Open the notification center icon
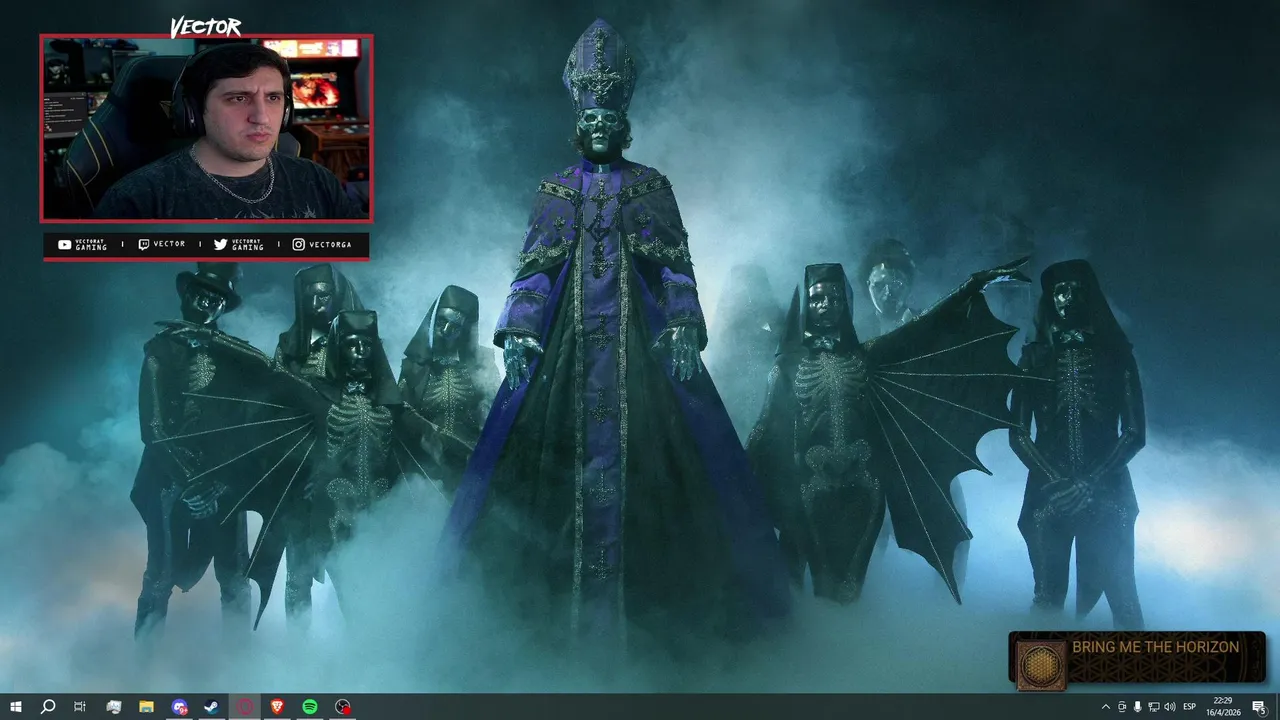The height and width of the screenshot is (720, 1280). [x=1259, y=707]
